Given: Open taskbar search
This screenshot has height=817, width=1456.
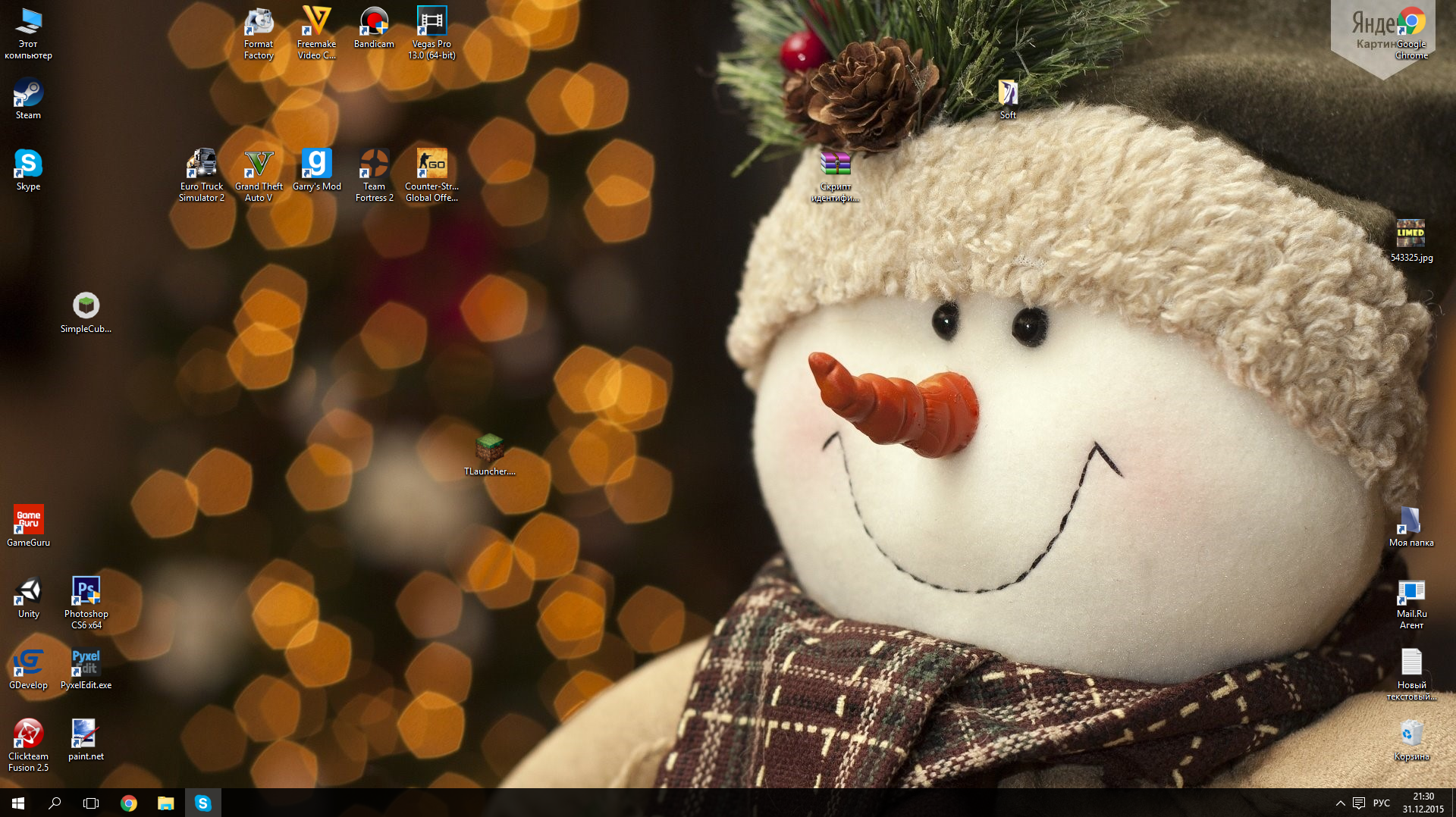Looking at the screenshot, I should click(x=55, y=803).
